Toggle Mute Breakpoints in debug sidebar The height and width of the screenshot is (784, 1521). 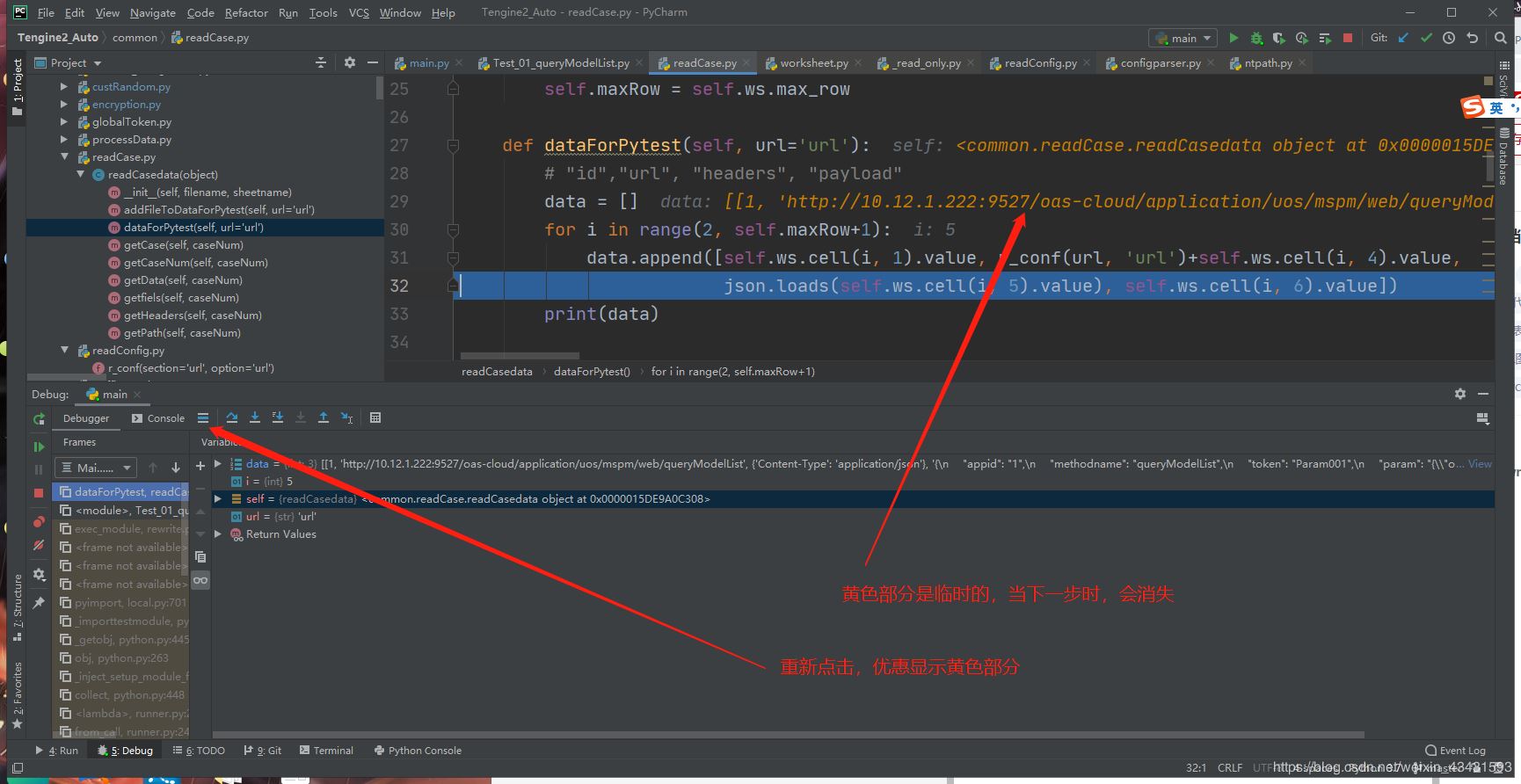(x=39, y=545)
